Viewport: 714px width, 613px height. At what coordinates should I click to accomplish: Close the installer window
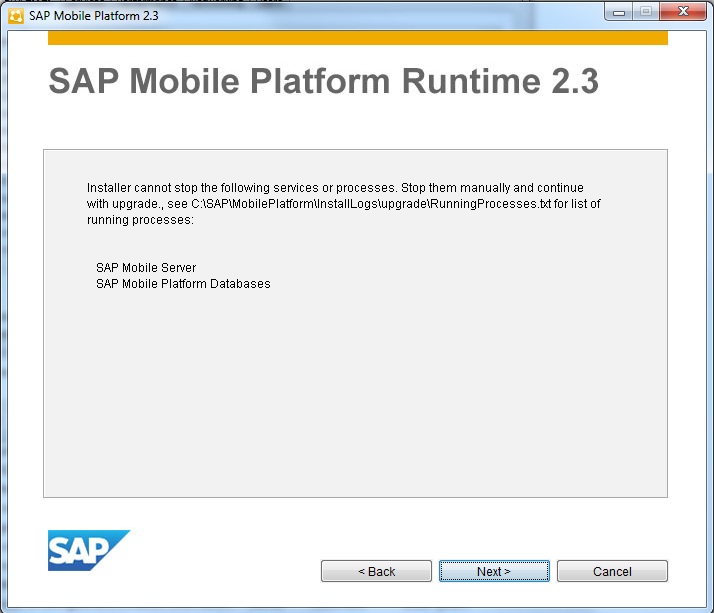[x=683, y=12]
